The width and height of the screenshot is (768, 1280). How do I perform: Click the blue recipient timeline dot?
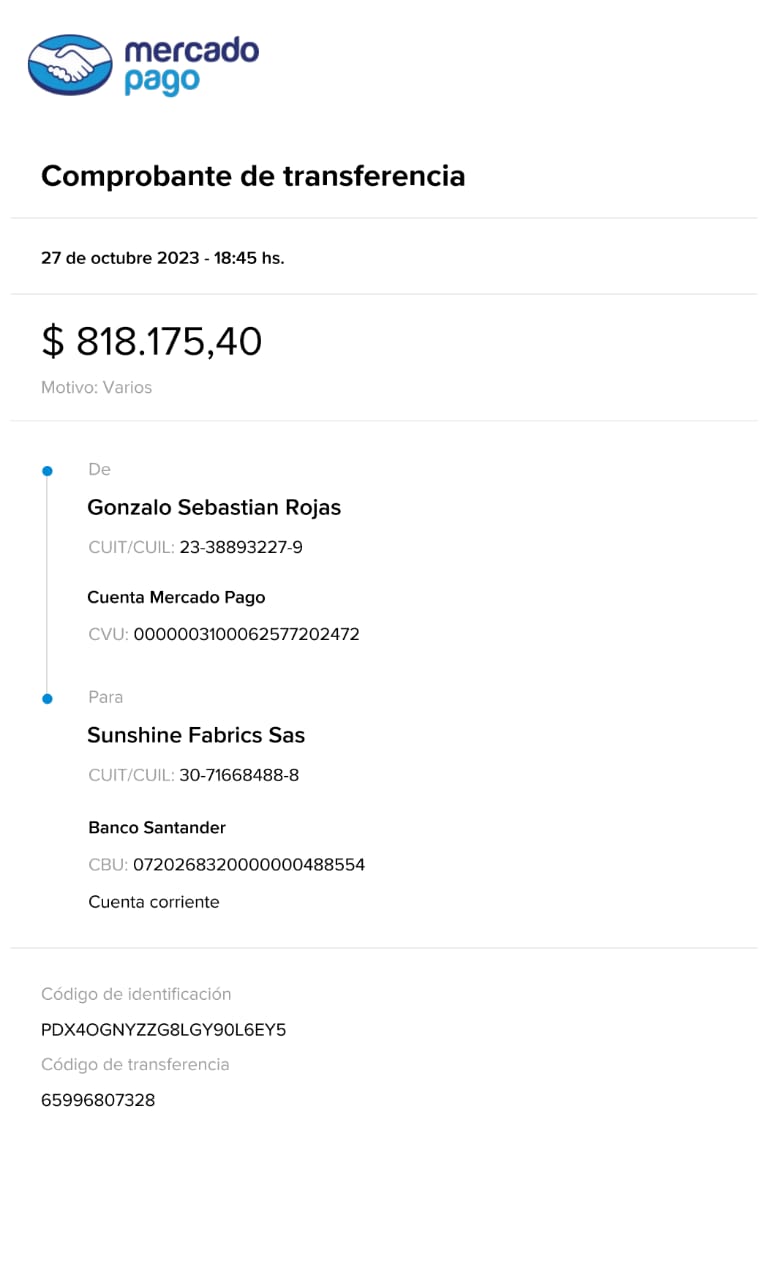click(46, 698)
